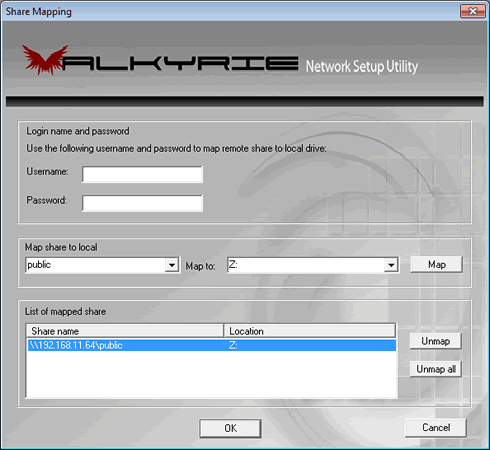Image resolution: width=490 pixels, height=450 pixels.
Task: Focus the Password input field
Action: 142,203
